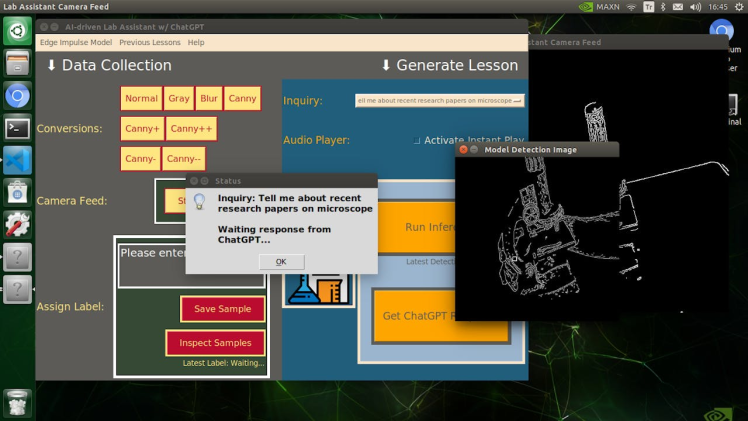
Task: Open the Edge Impulse Model menu
Action: tap(76, 43)
